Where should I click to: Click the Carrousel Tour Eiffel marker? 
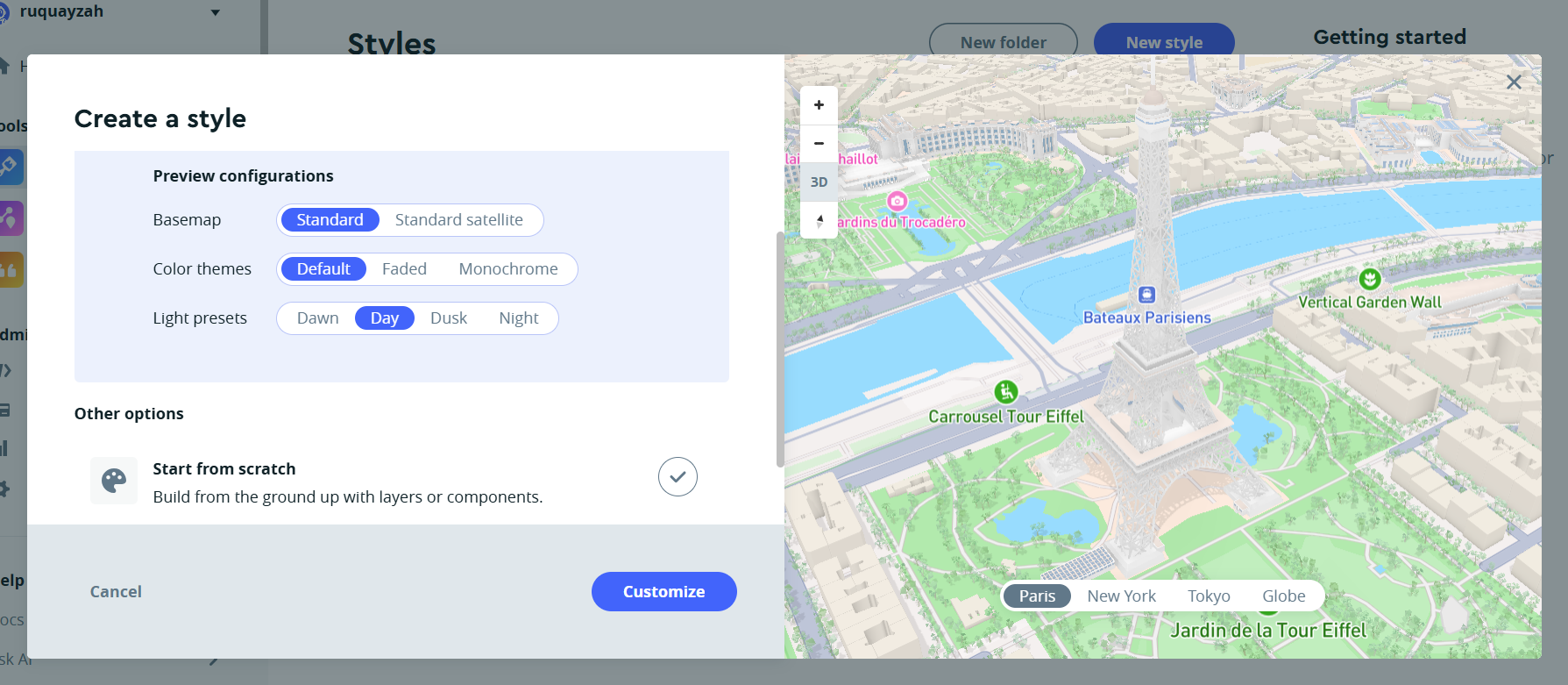1005,391
